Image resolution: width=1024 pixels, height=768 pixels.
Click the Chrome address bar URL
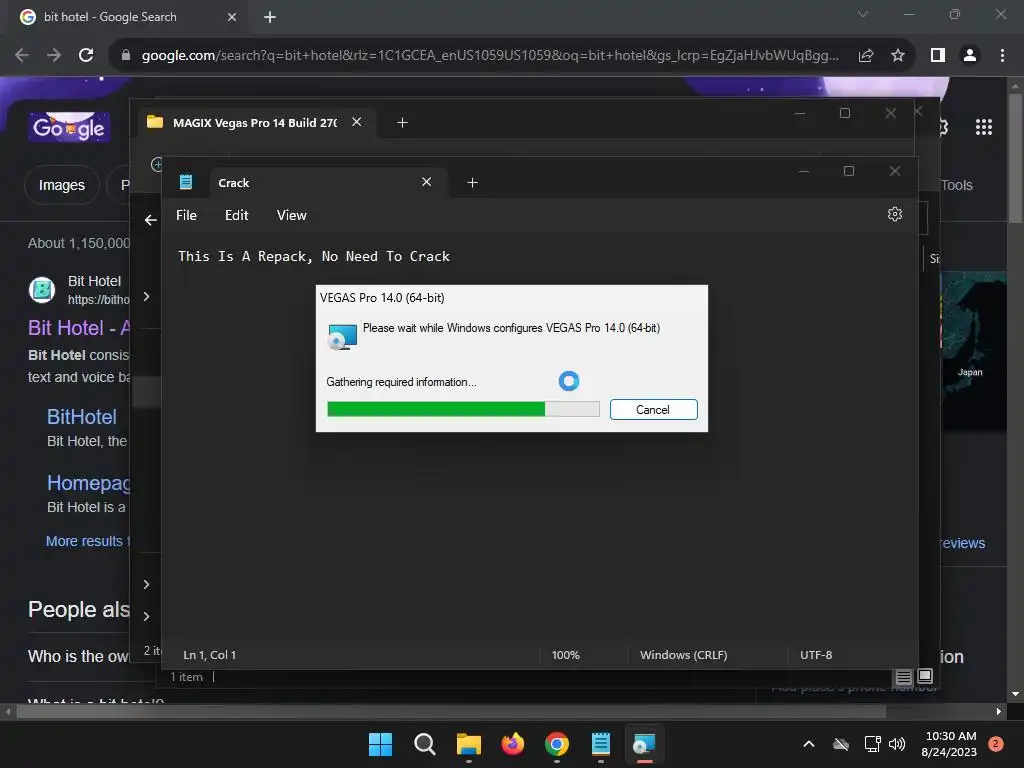click(490, 56)
